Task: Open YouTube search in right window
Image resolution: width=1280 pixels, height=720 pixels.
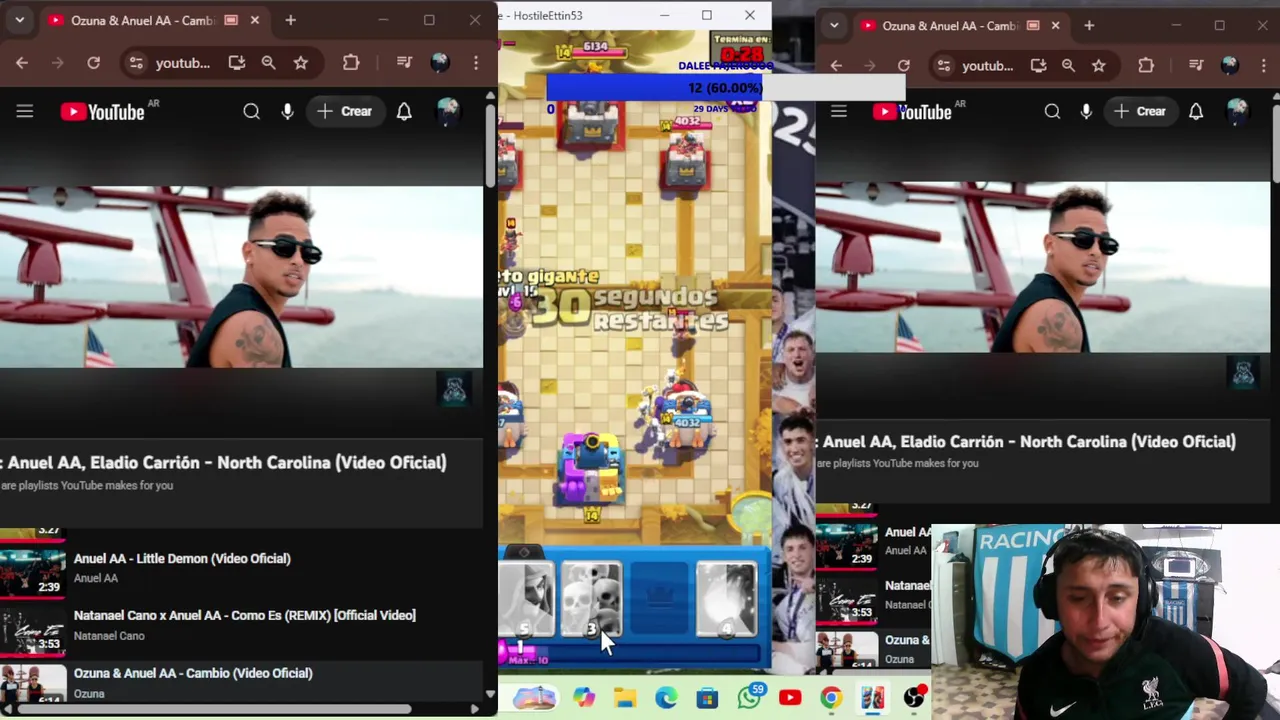Action: coord(1052,112)
